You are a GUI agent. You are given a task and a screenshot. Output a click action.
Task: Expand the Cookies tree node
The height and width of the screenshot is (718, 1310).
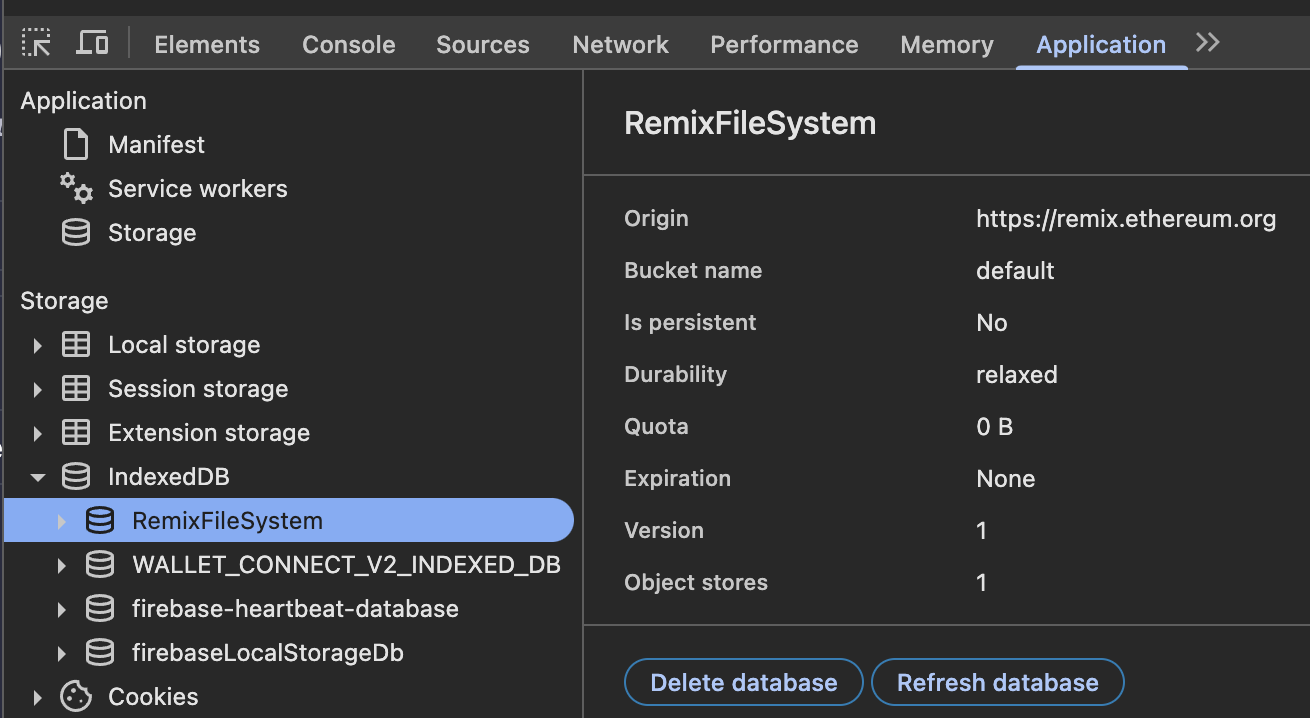pos(37,697)
